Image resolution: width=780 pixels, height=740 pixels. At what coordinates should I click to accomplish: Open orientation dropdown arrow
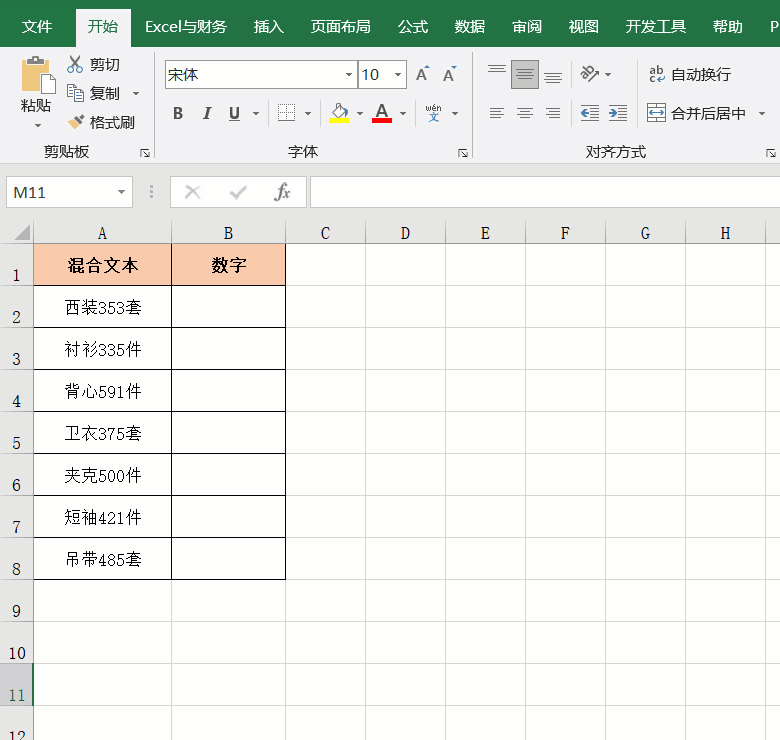pos(608,74)
